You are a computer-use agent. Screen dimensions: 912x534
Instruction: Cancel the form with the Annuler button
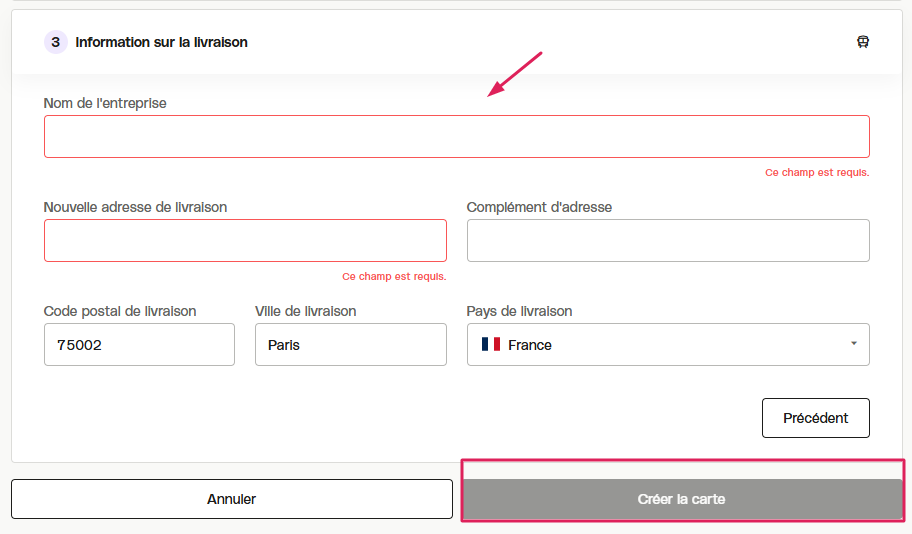pyautogui.click(x=231, y=499)
